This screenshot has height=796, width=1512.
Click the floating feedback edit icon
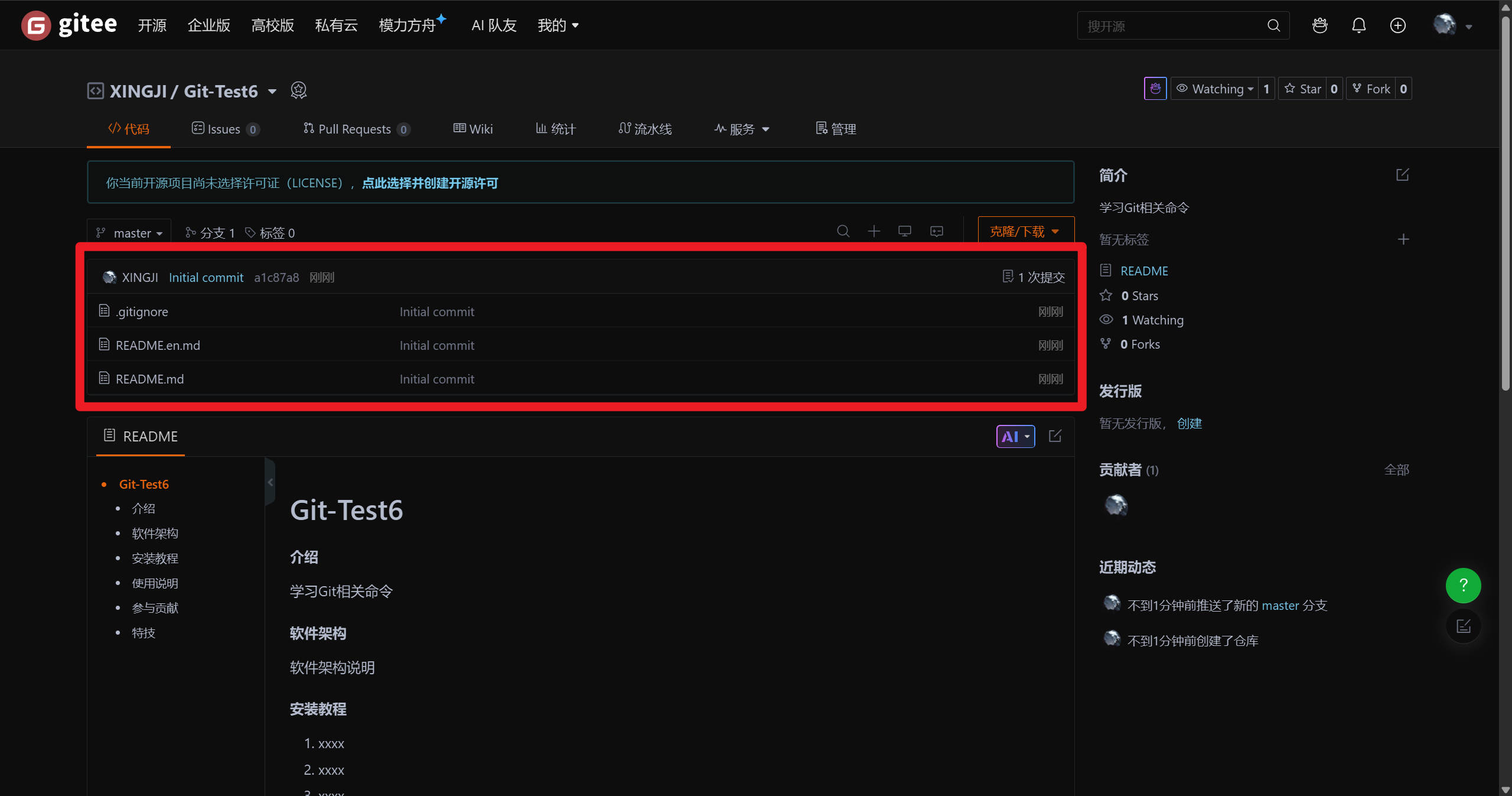pyautogui.click(x=1463, y=626)
